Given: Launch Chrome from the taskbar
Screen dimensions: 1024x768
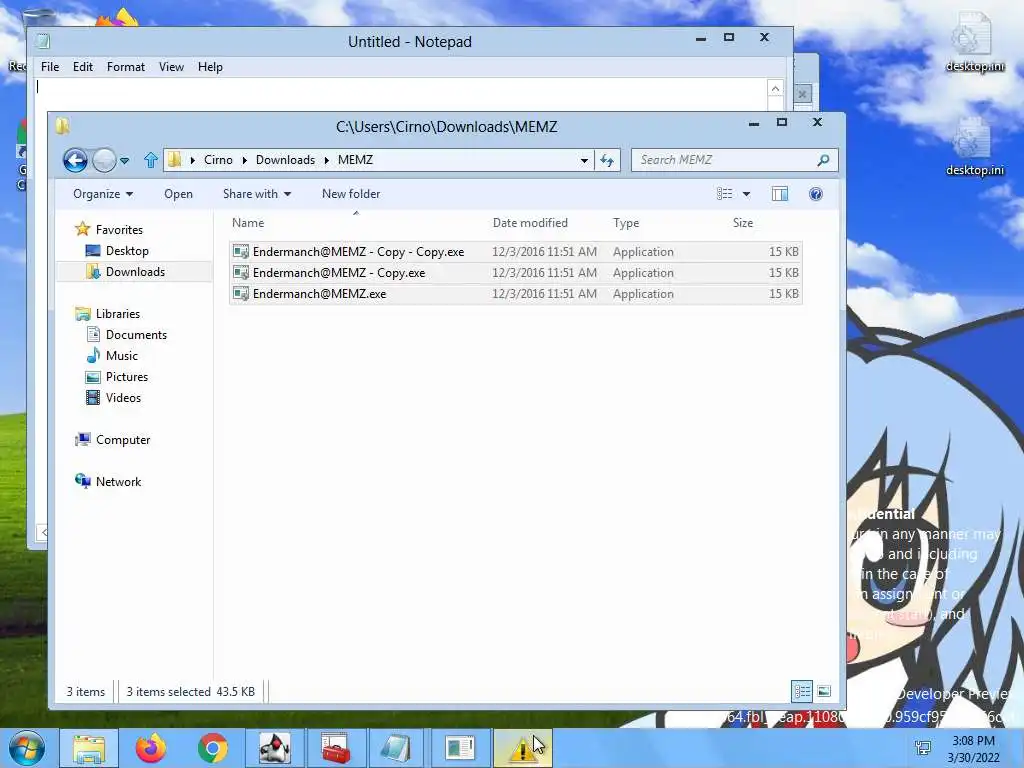Looking at the screenshot, I should click(212, 748).
